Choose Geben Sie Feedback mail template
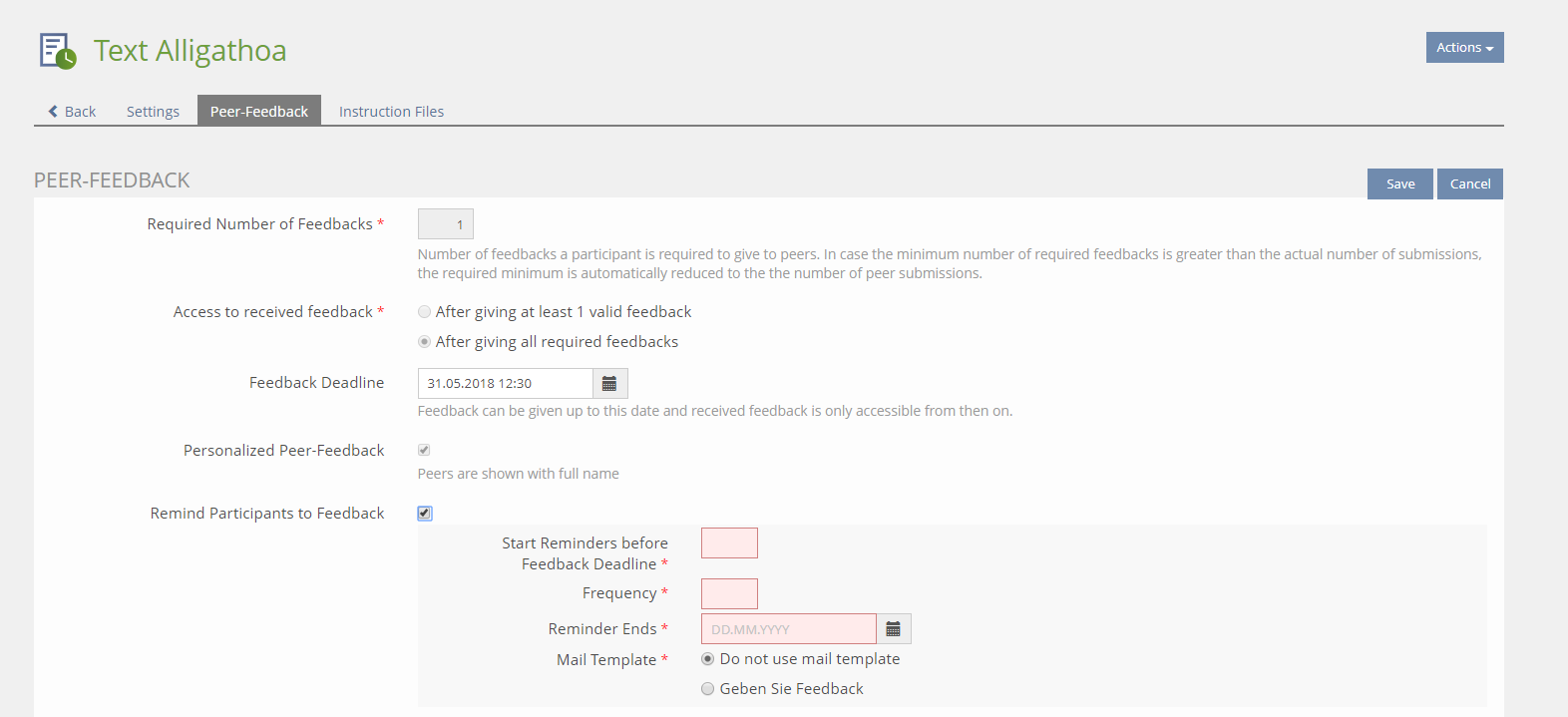Image resolution: width=1568 pixels, height=717 pixels. pyautogui.click(x=708, y=689)
